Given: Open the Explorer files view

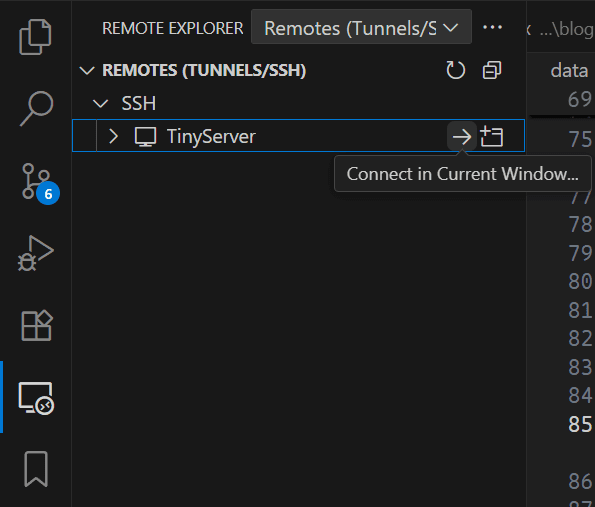Looking at the screenshot, I should tap(35, 37).
